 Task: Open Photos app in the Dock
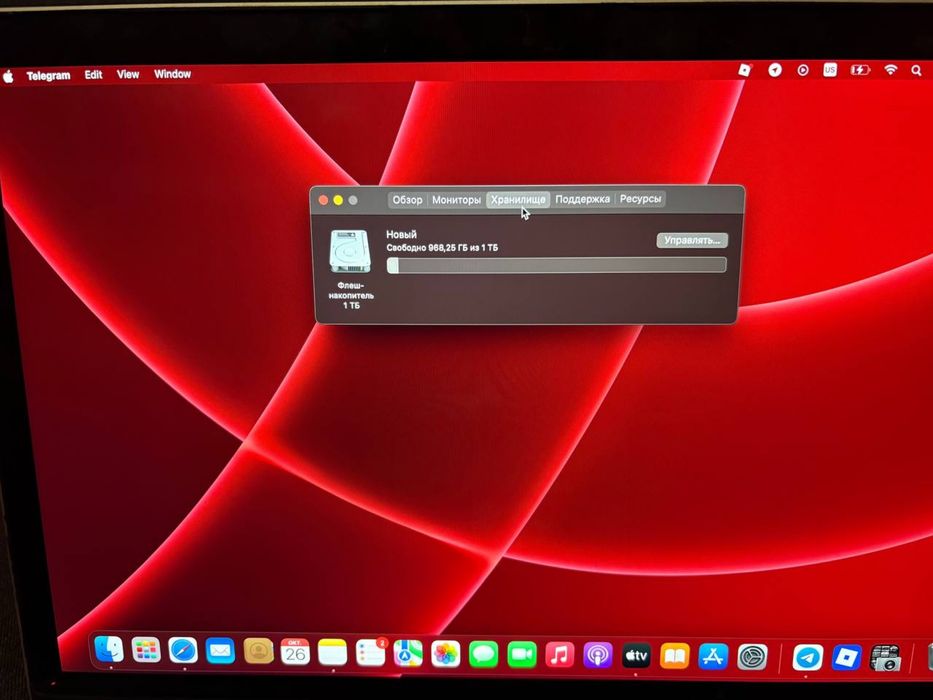click(x=446, y=655)
